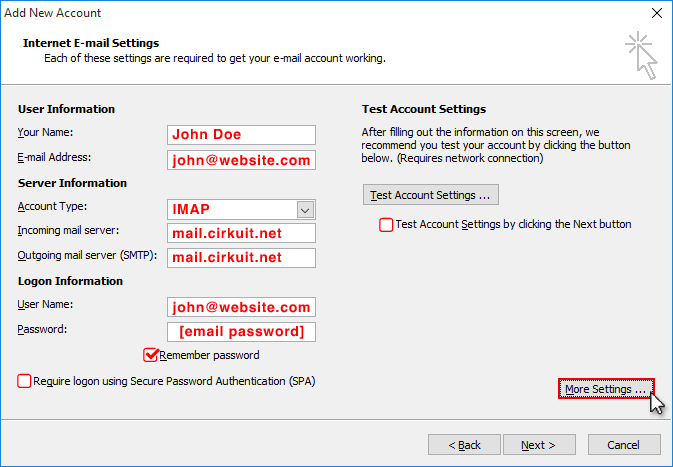This screenshot has width=673, height=467.
Task: Open the Account Type dropdown arrow
Action: [x=305, y=210]
